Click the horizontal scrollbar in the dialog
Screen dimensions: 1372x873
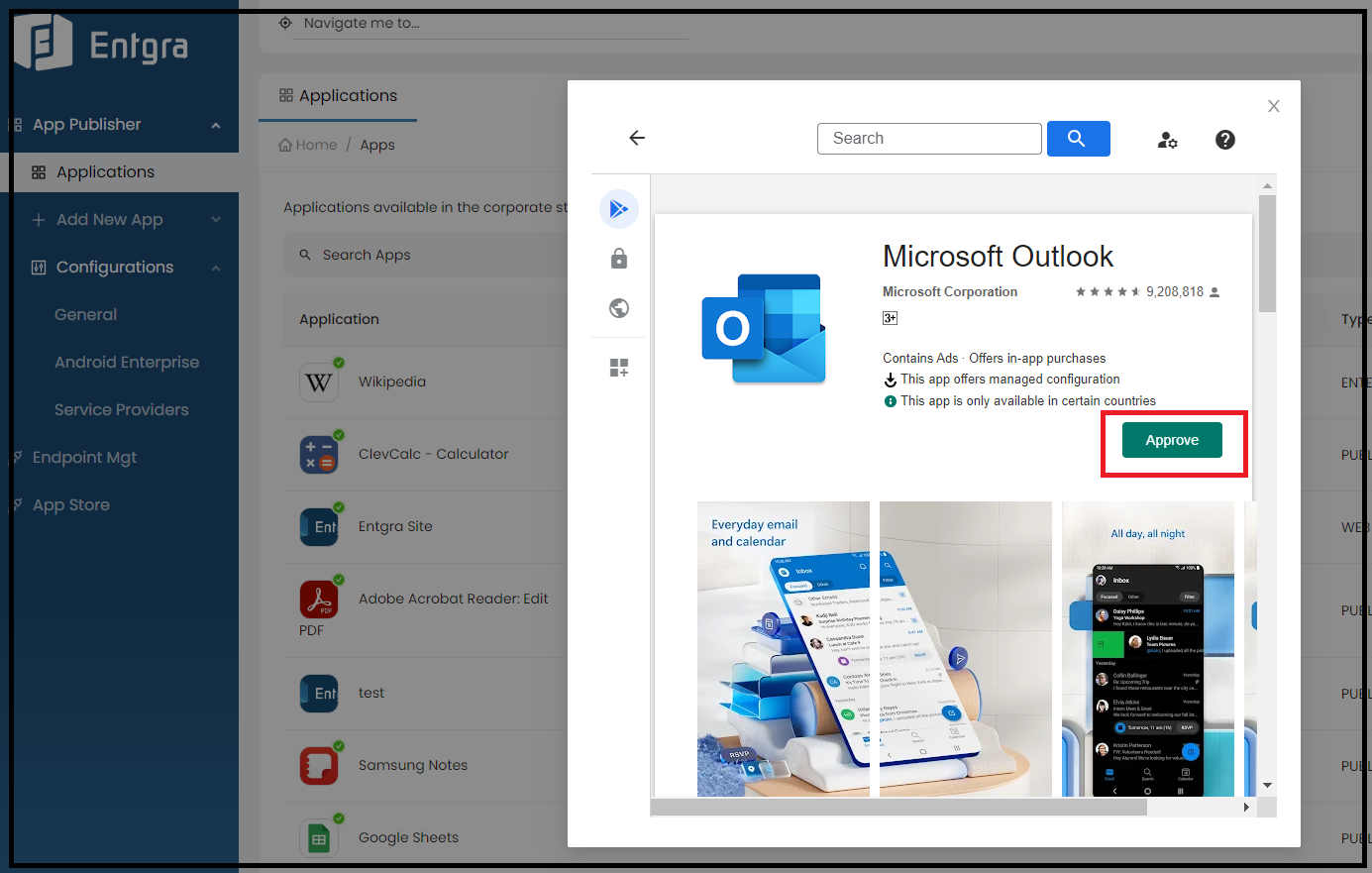[x=898, y=808]
